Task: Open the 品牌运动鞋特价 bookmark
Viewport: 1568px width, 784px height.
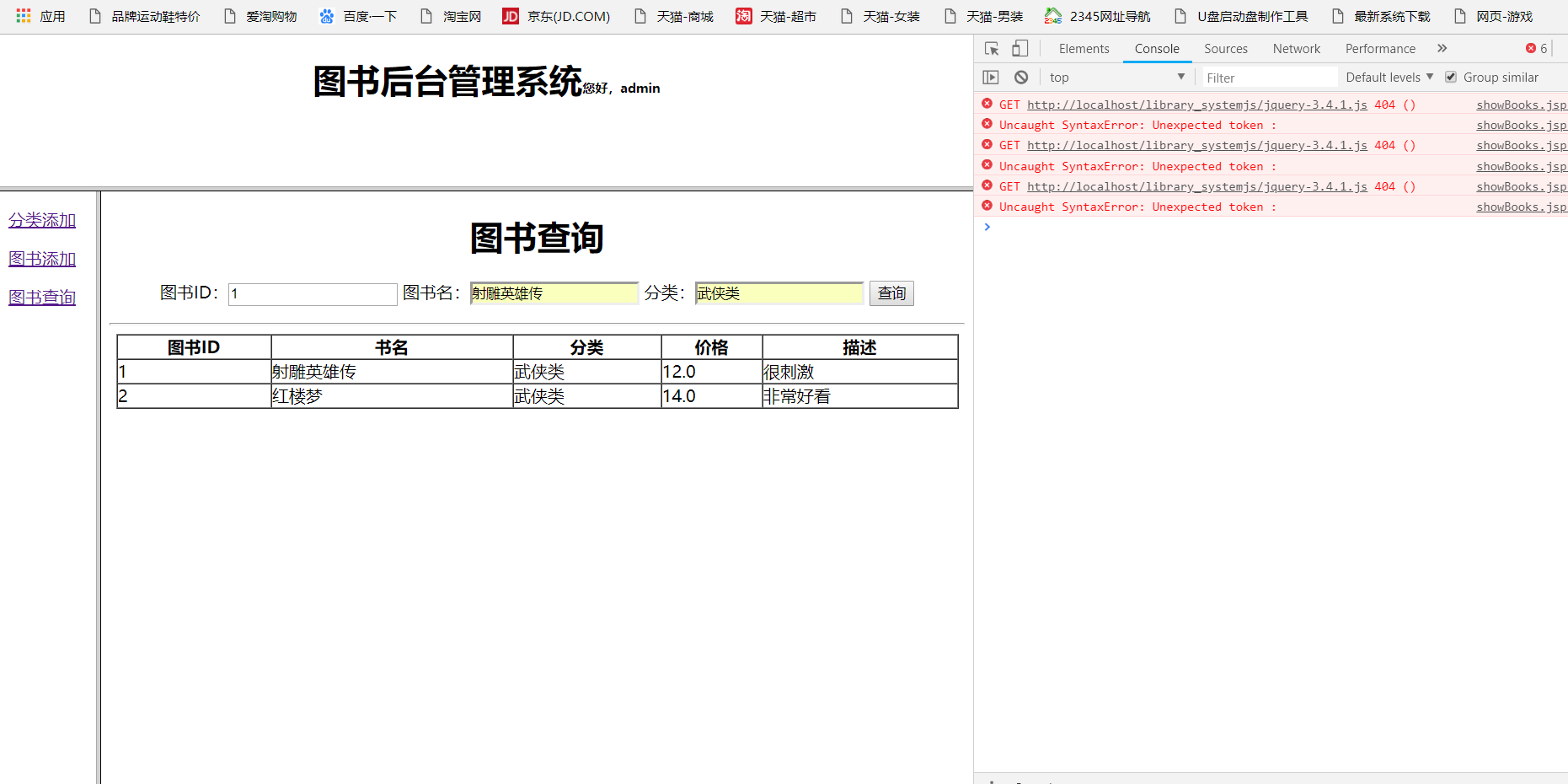Action: 145,16
